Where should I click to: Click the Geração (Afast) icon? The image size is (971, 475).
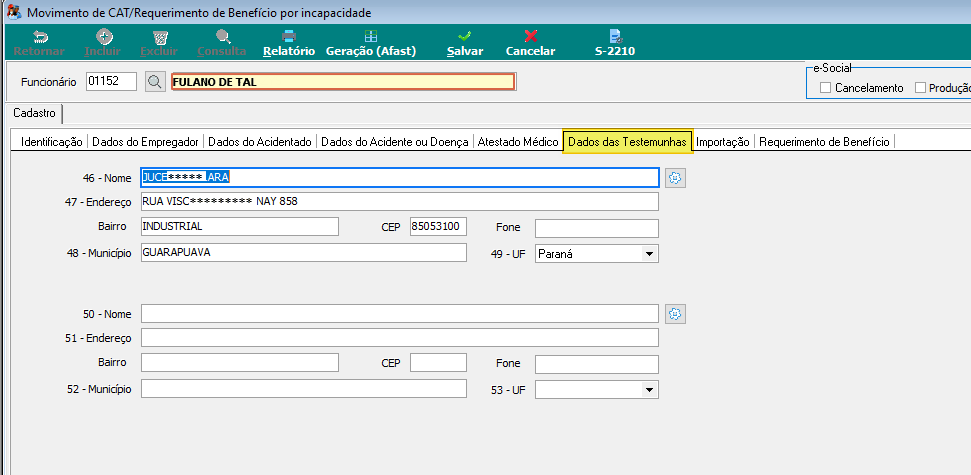(370, 37)
